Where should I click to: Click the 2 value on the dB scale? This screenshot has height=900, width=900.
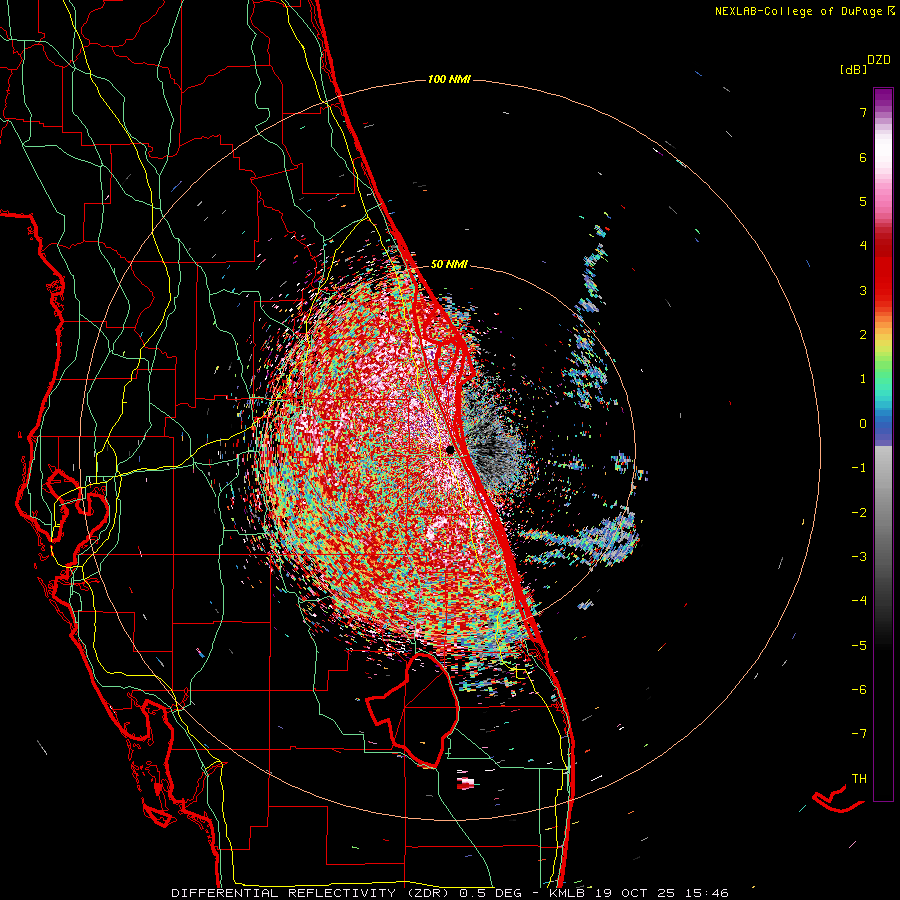click(863, 335)
